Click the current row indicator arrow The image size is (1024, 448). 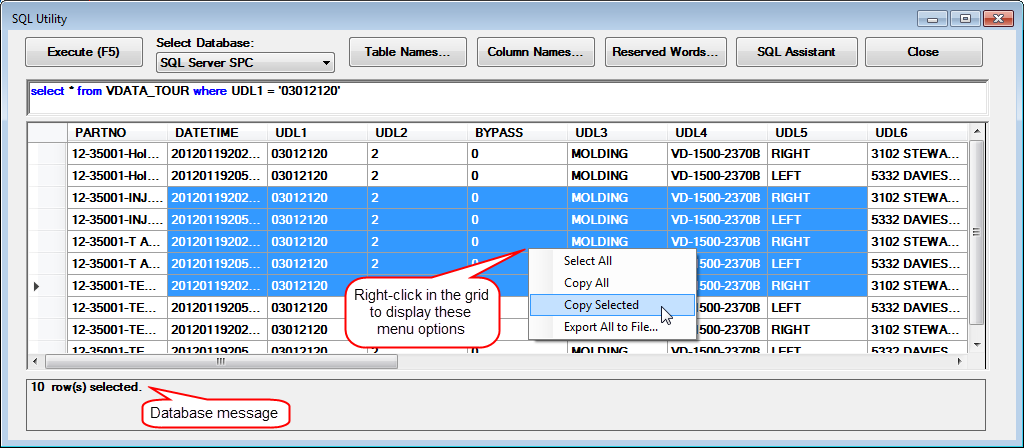coord(37,286)
